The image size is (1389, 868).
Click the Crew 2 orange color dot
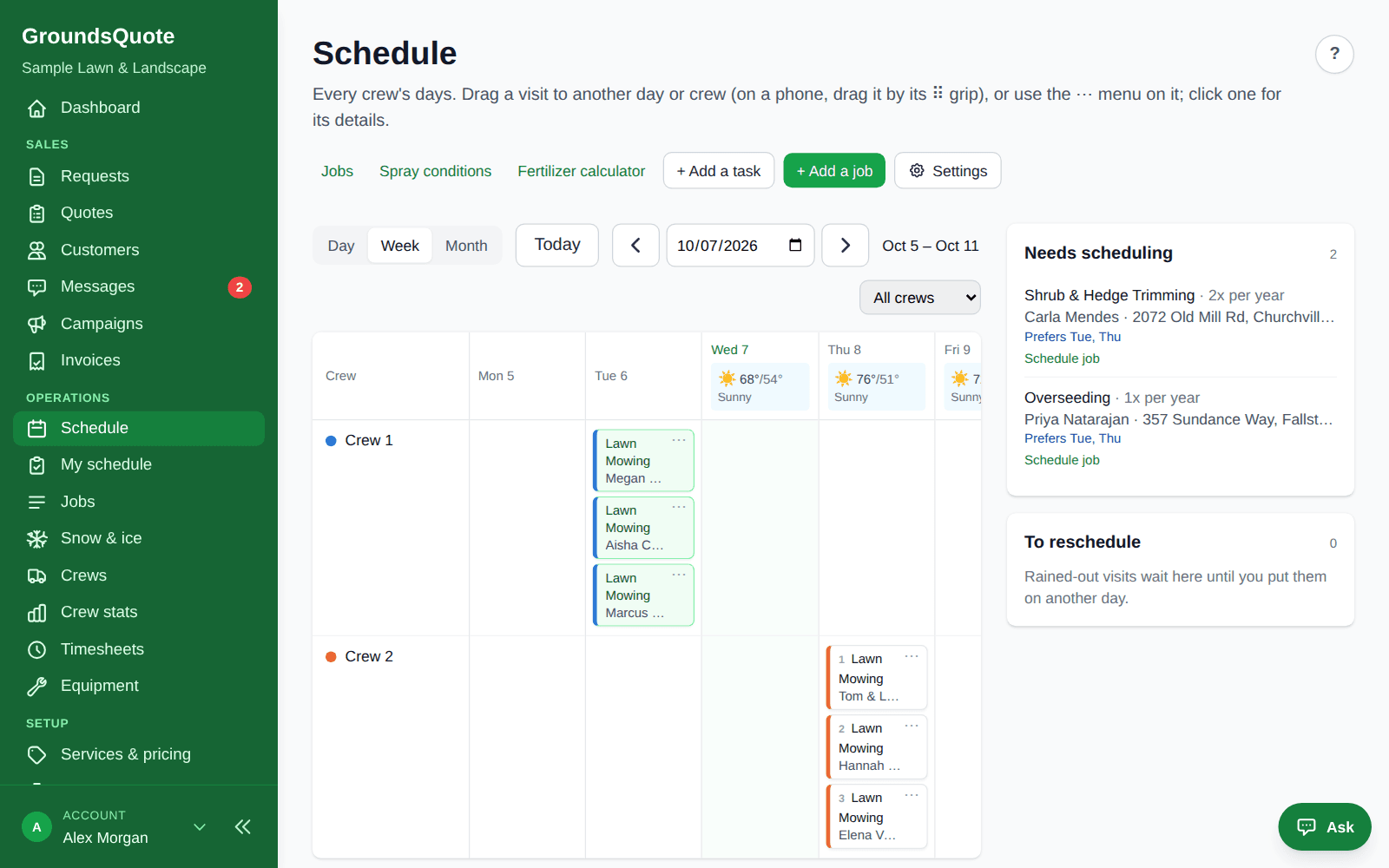click(331, 657)
